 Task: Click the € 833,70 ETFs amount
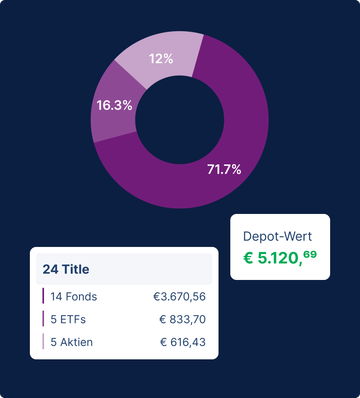click(182, 319)
